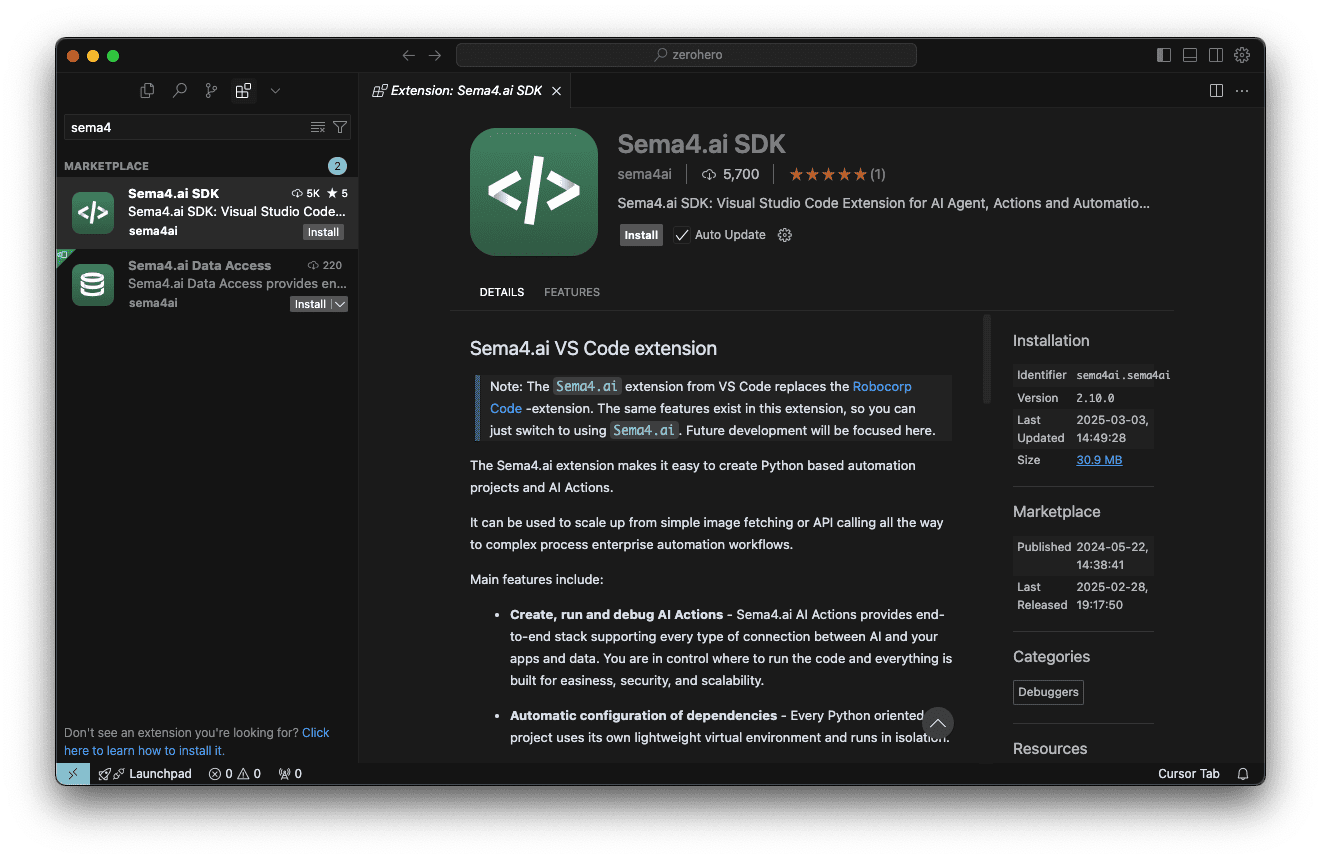Viewport: 1321px width, 859px height.
Task: Click the errors indicator in the status bar
Action: tap(222, 773)
